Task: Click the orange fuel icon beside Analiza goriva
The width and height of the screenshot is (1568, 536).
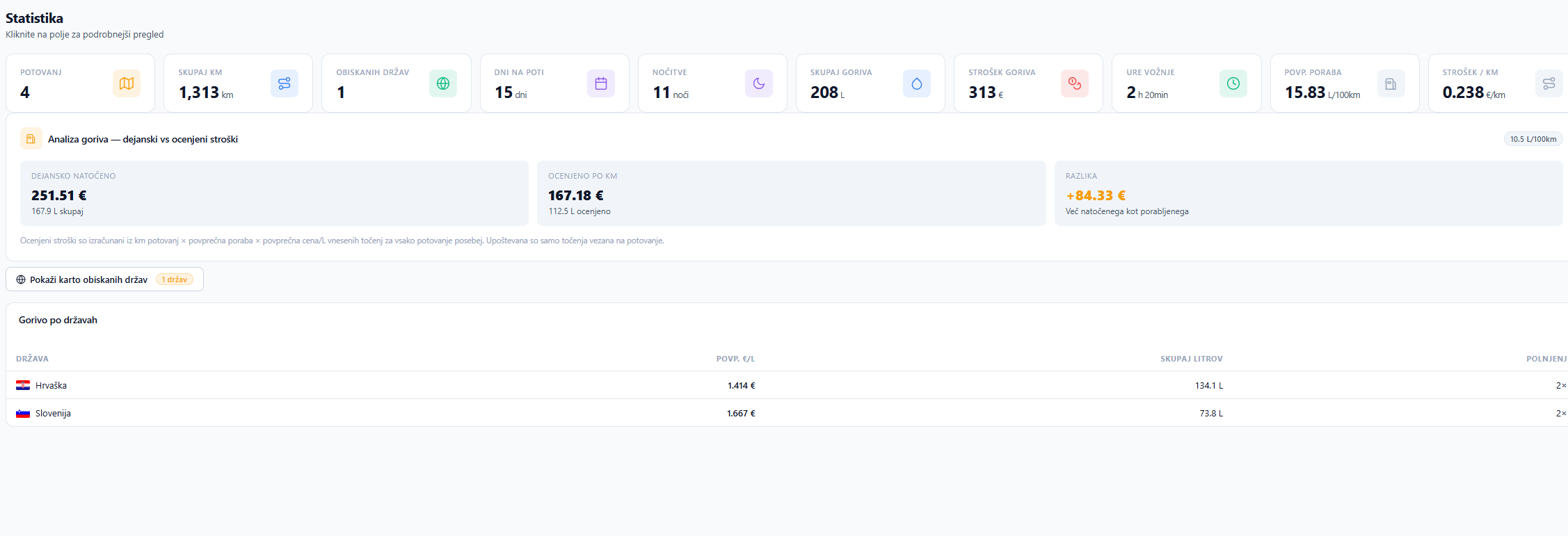Action: click(31, 139)
